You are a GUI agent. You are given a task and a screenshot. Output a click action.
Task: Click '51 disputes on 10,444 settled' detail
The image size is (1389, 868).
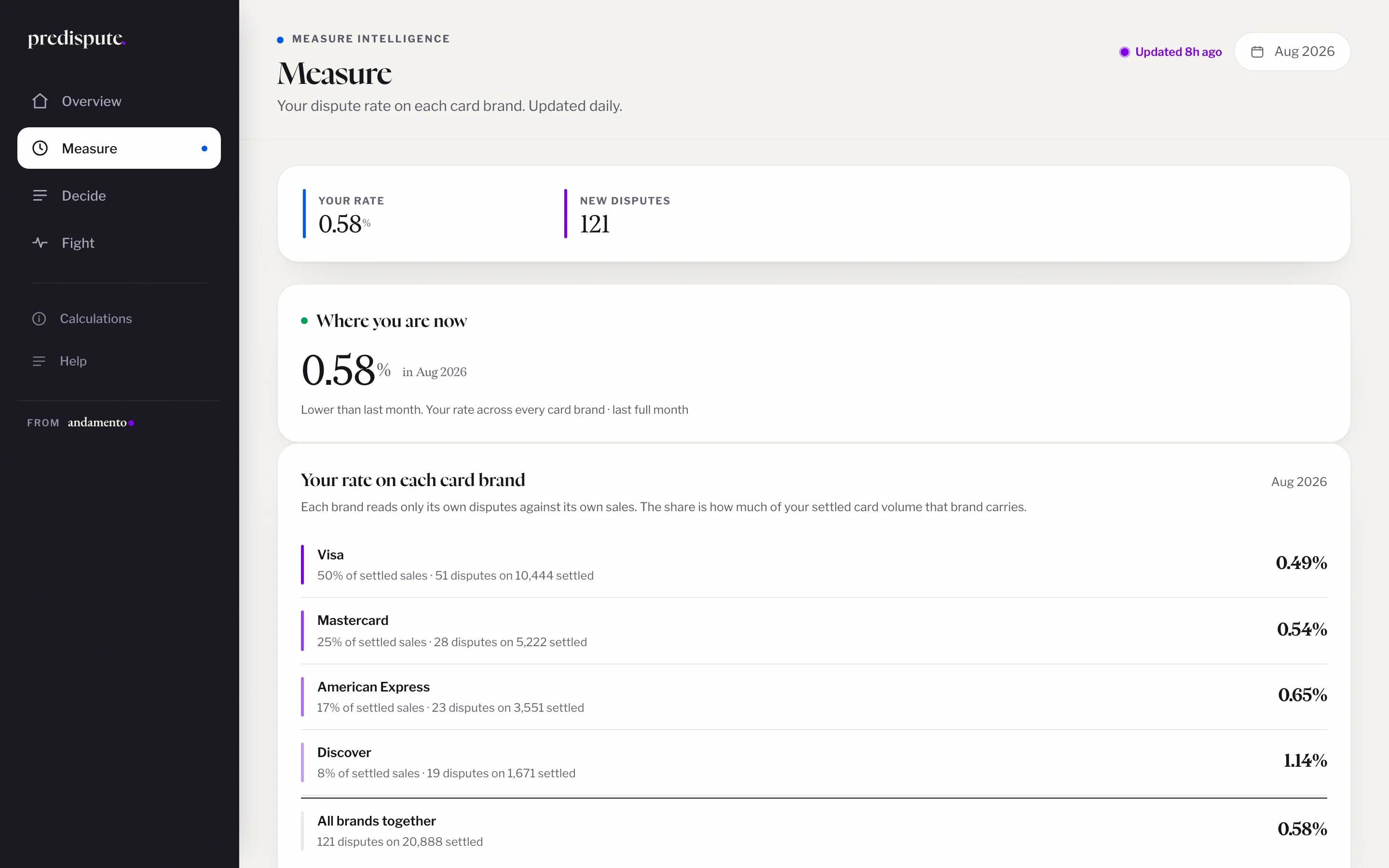pyautogui.click(x=514, y=576)
